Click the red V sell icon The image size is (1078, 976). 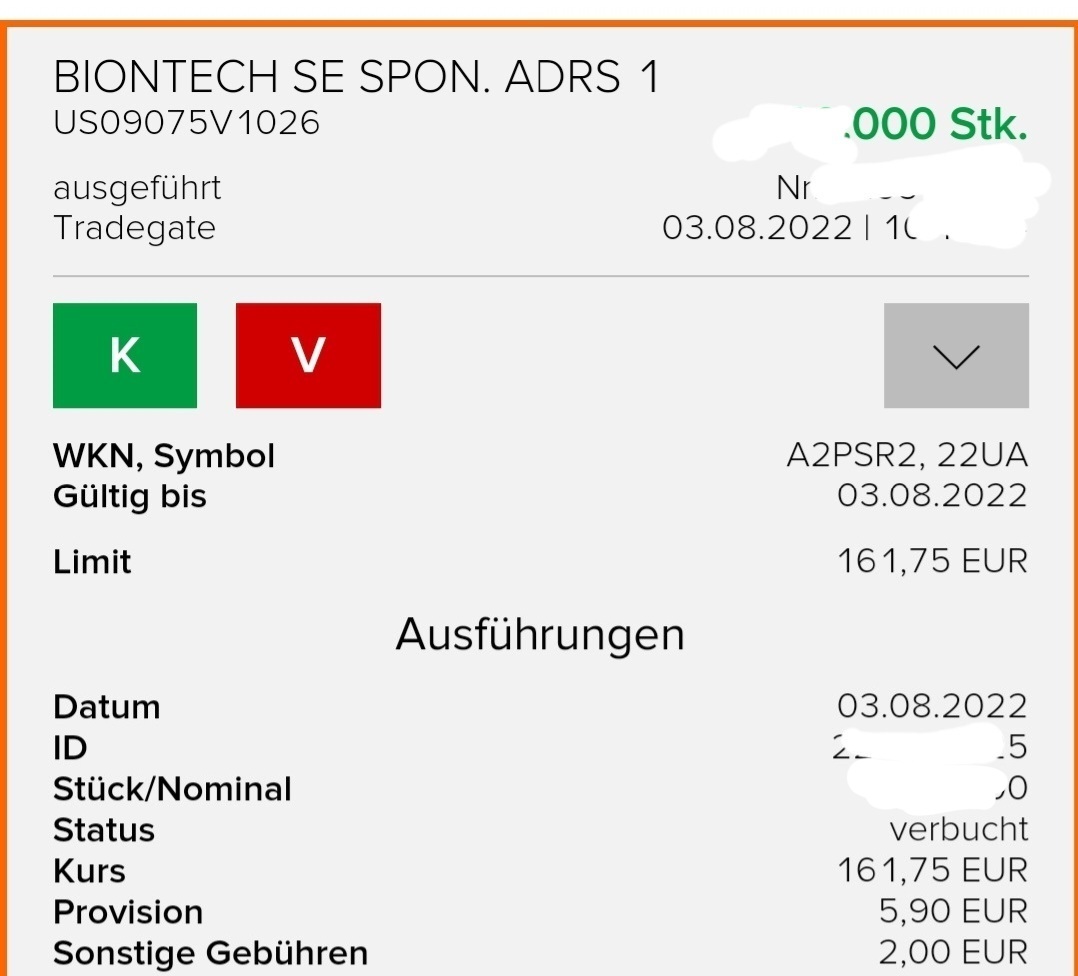click(307, 355)
